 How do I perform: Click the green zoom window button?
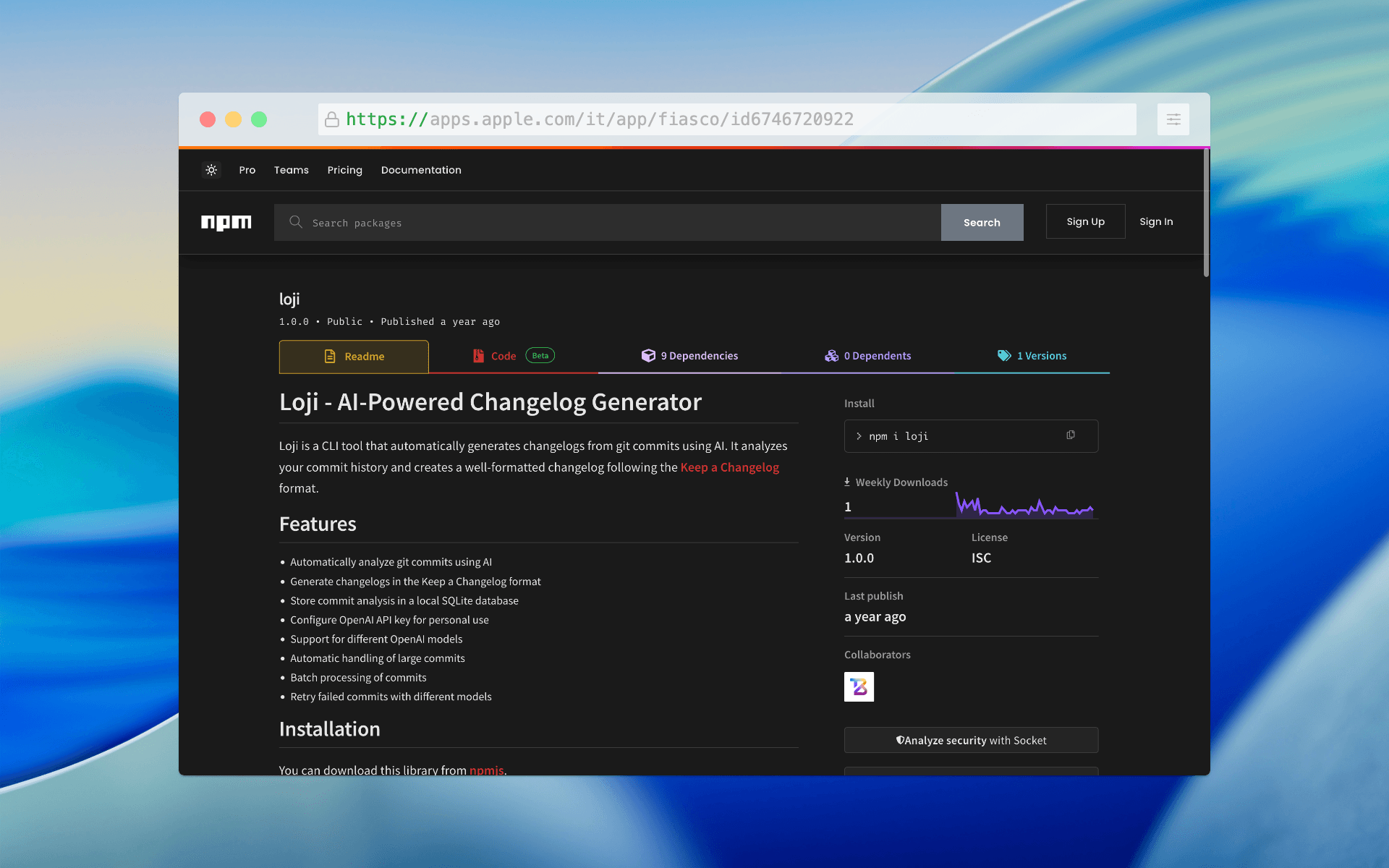pos(259,119)
